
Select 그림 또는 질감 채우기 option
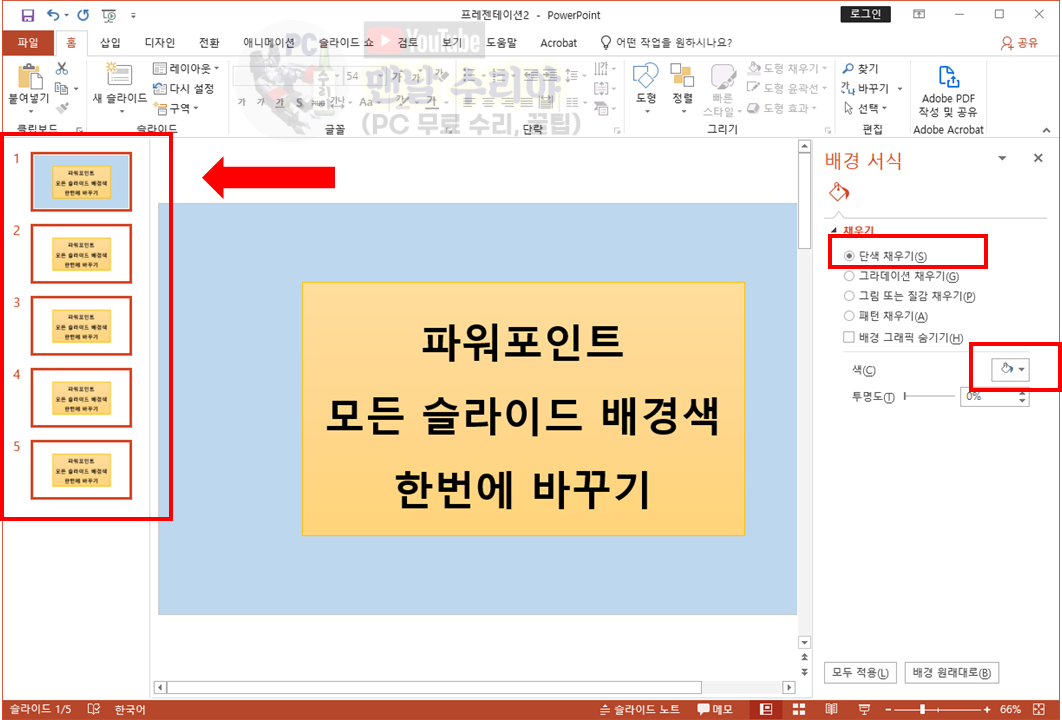[x=910, y=296]
